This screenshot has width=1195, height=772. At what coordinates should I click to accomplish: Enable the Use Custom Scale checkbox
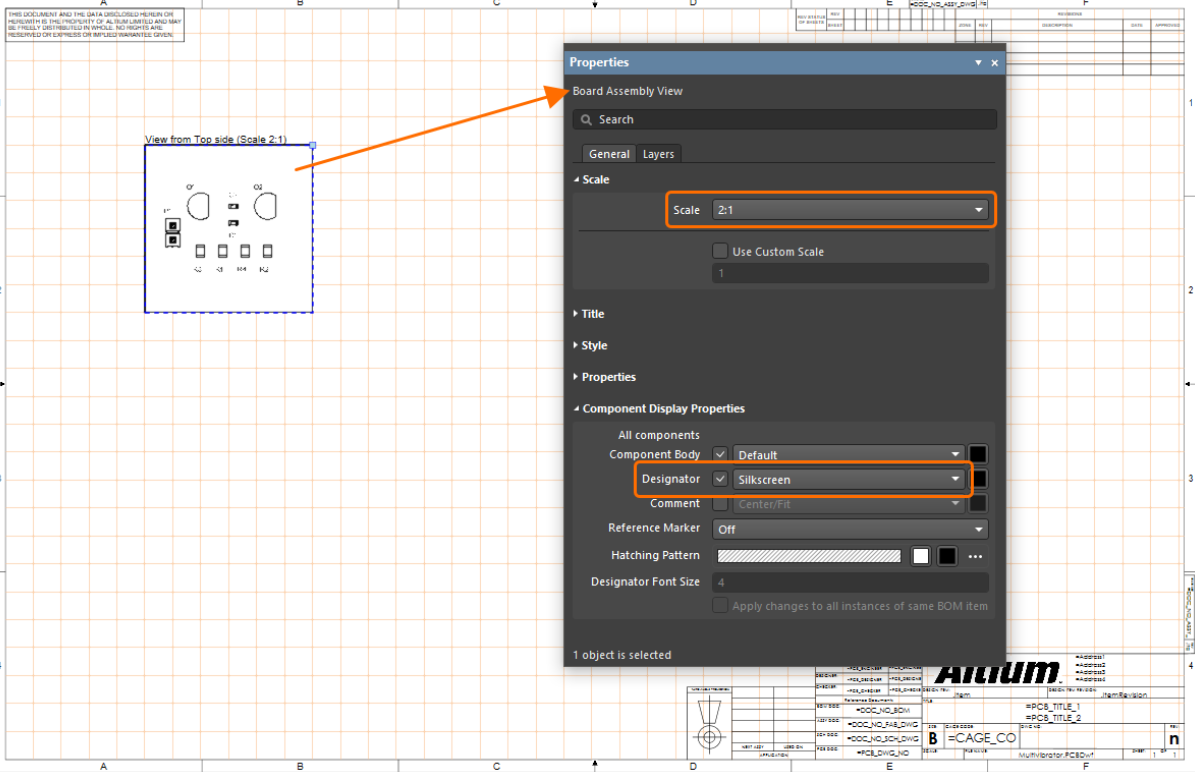(x=720, y=252)
